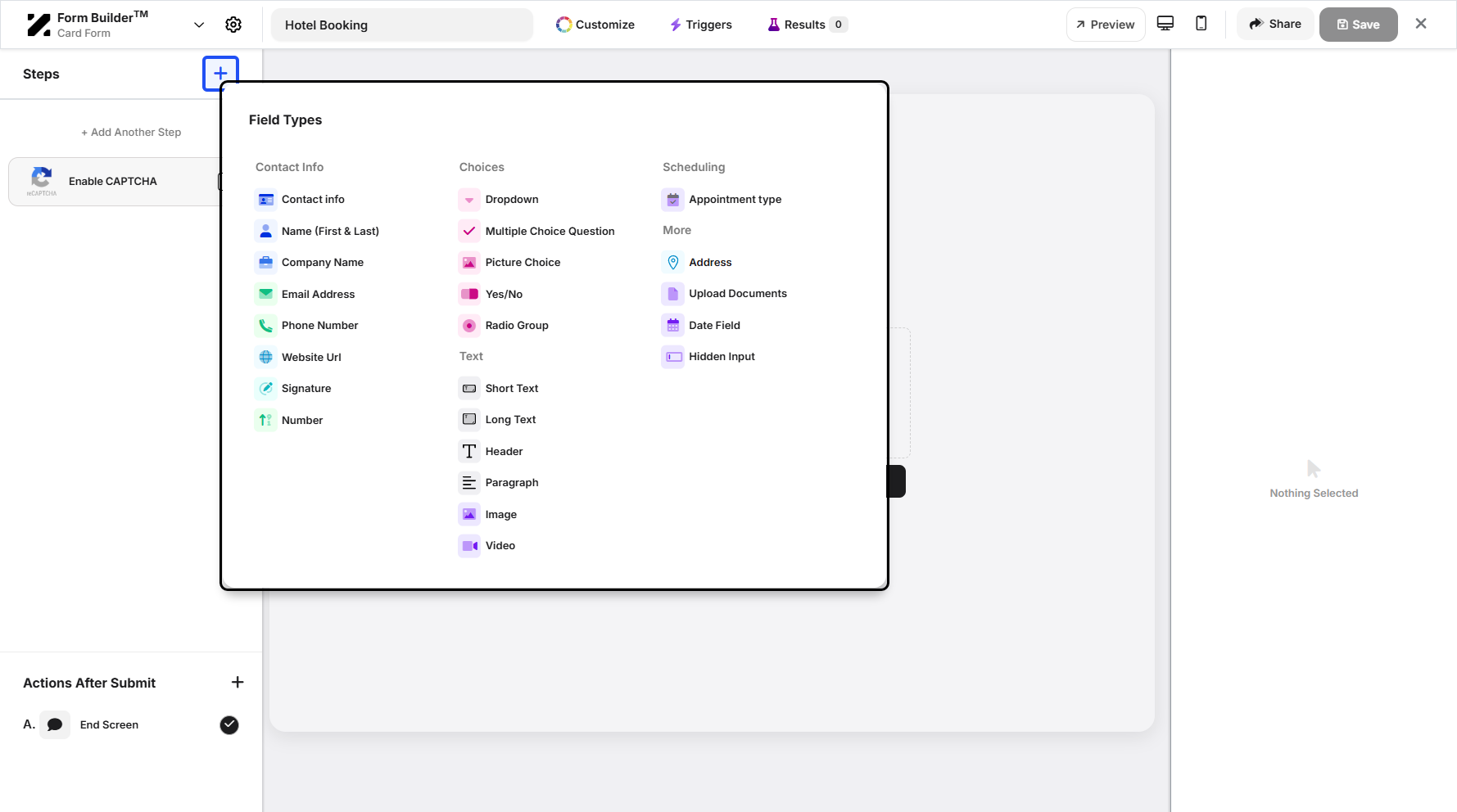Viewport: 1457px width, 812px height.
Task: Select End Screen action
Action: coord(109,724)
